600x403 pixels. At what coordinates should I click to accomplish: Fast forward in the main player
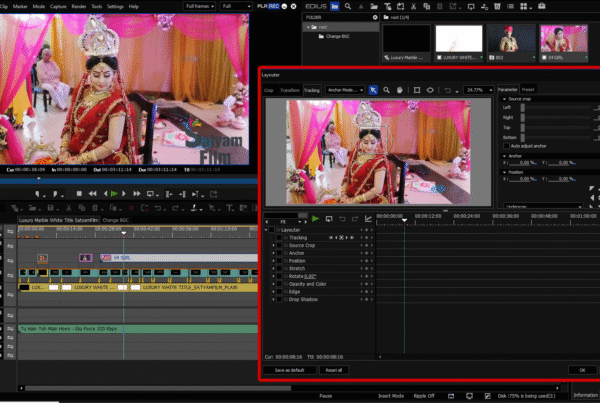click(x=137, y=194)
